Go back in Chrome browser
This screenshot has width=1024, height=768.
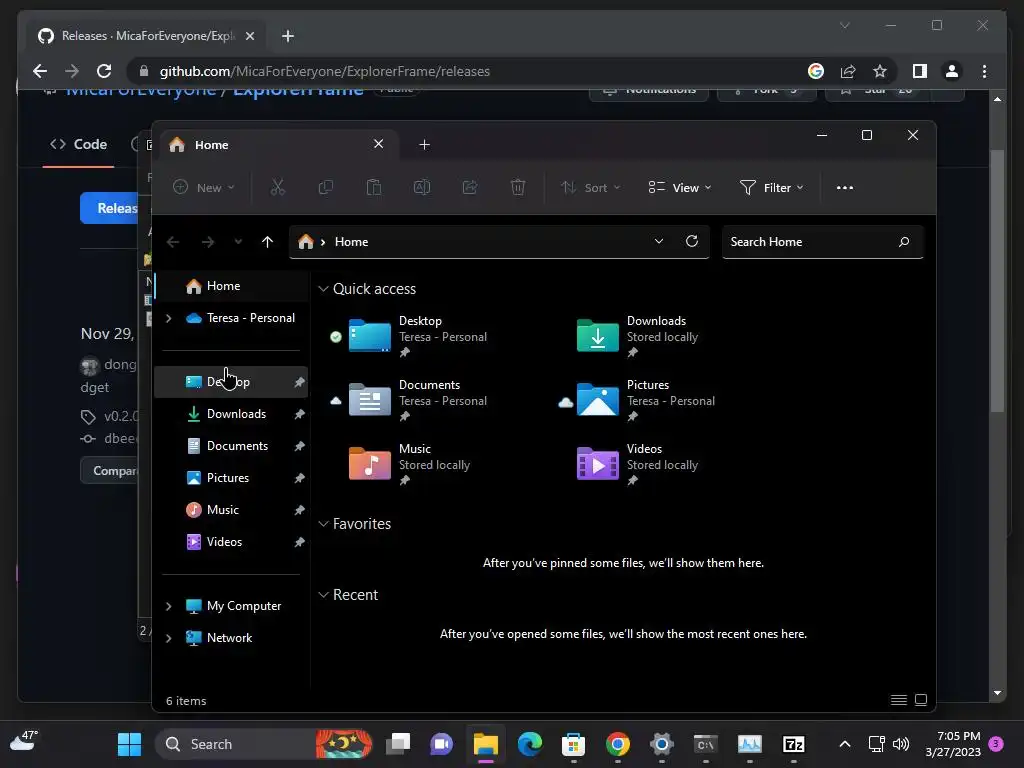click(x=40, y=71)
